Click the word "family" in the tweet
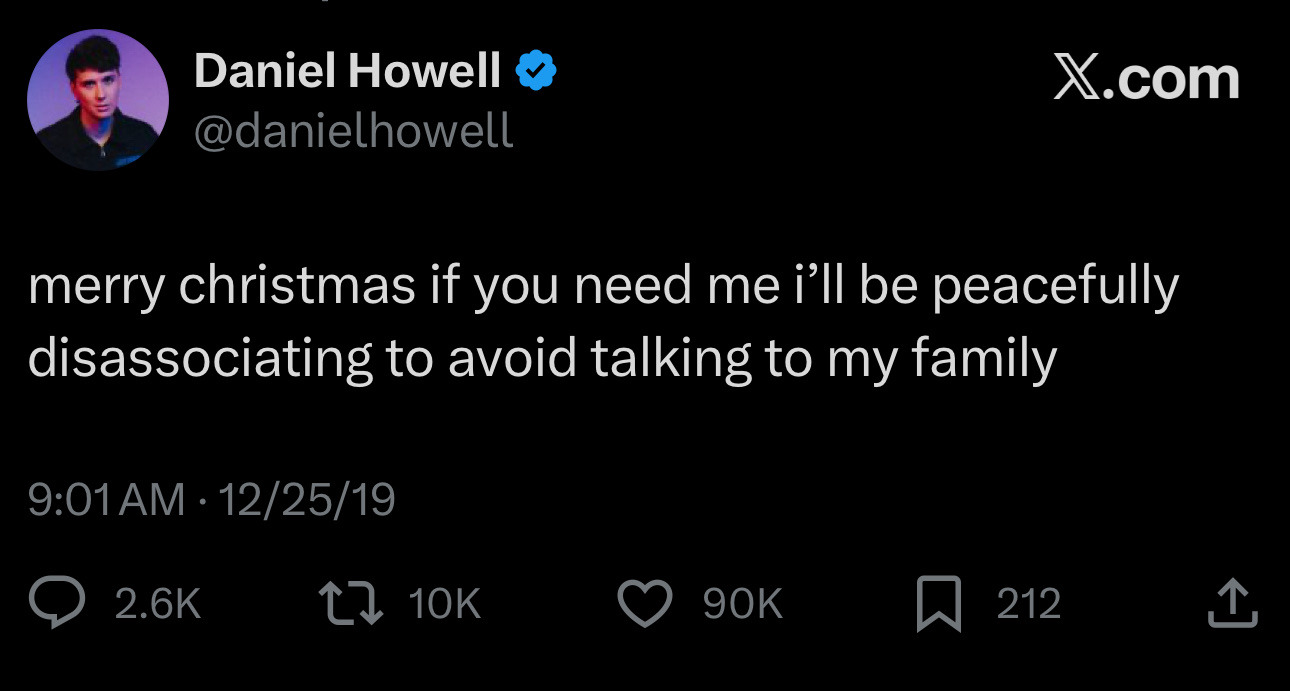This screenshot has width=1290, height=691. point(983,359)
